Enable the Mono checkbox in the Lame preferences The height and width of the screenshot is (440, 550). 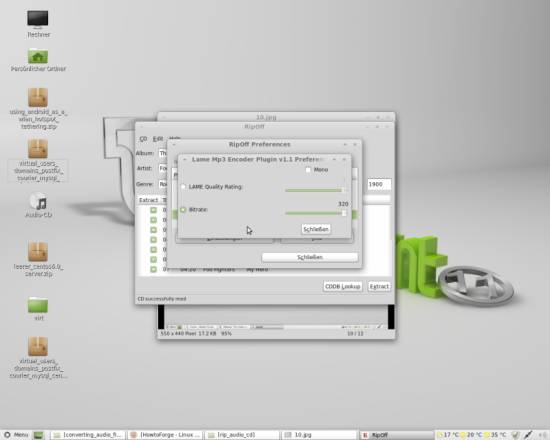pyautogui.click(x=308, y=170)
